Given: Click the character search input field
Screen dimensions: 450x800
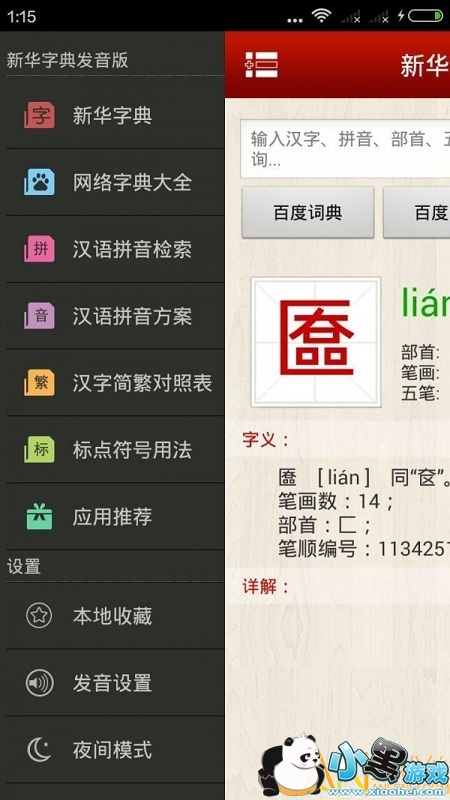Looking at the screenshot, I should [345, 148].
